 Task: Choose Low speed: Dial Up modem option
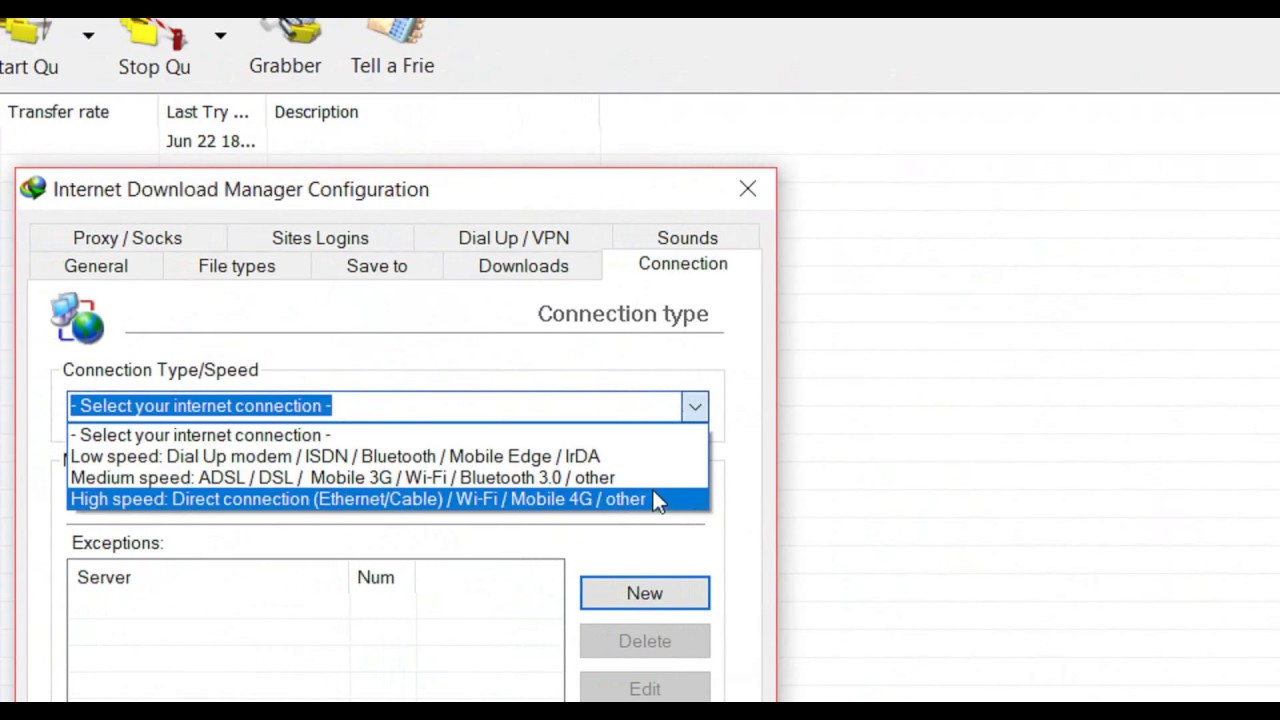coord(388,456)
